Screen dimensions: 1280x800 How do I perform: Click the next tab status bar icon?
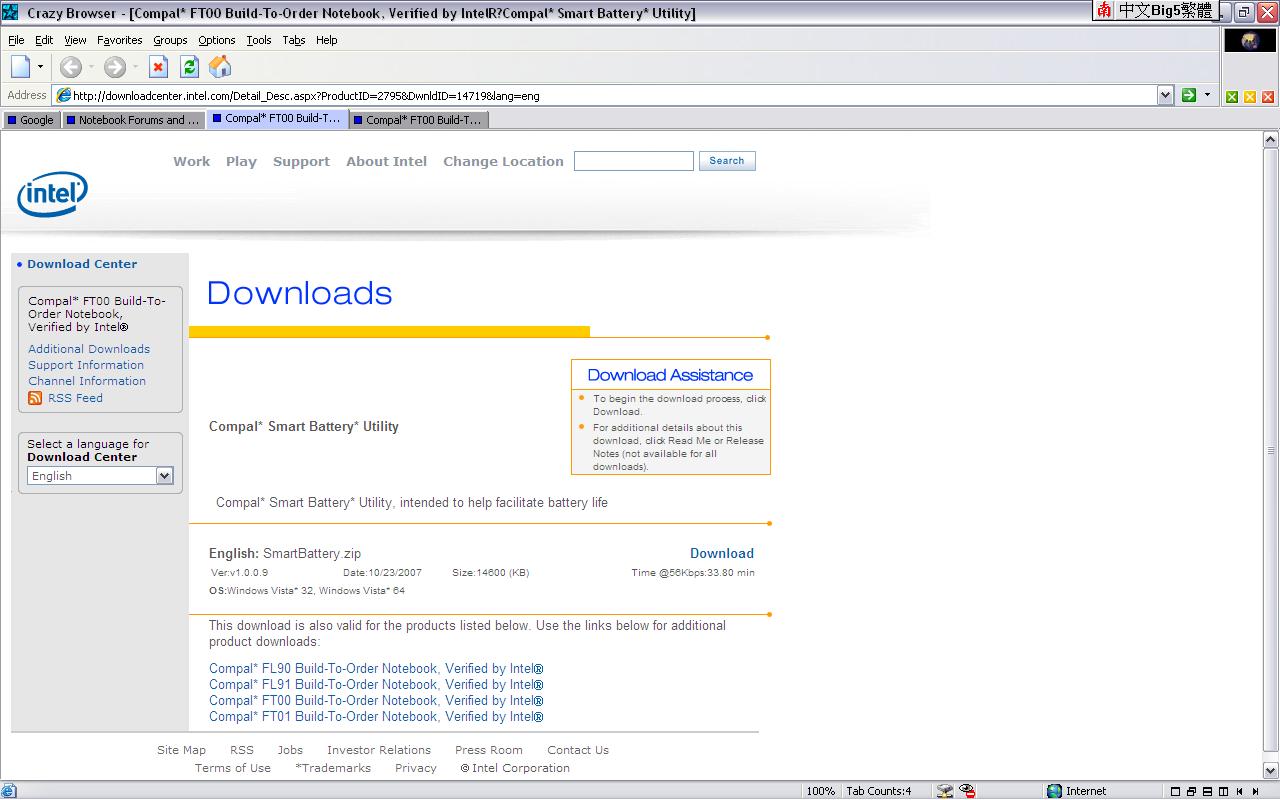(x=1255, y=791)
